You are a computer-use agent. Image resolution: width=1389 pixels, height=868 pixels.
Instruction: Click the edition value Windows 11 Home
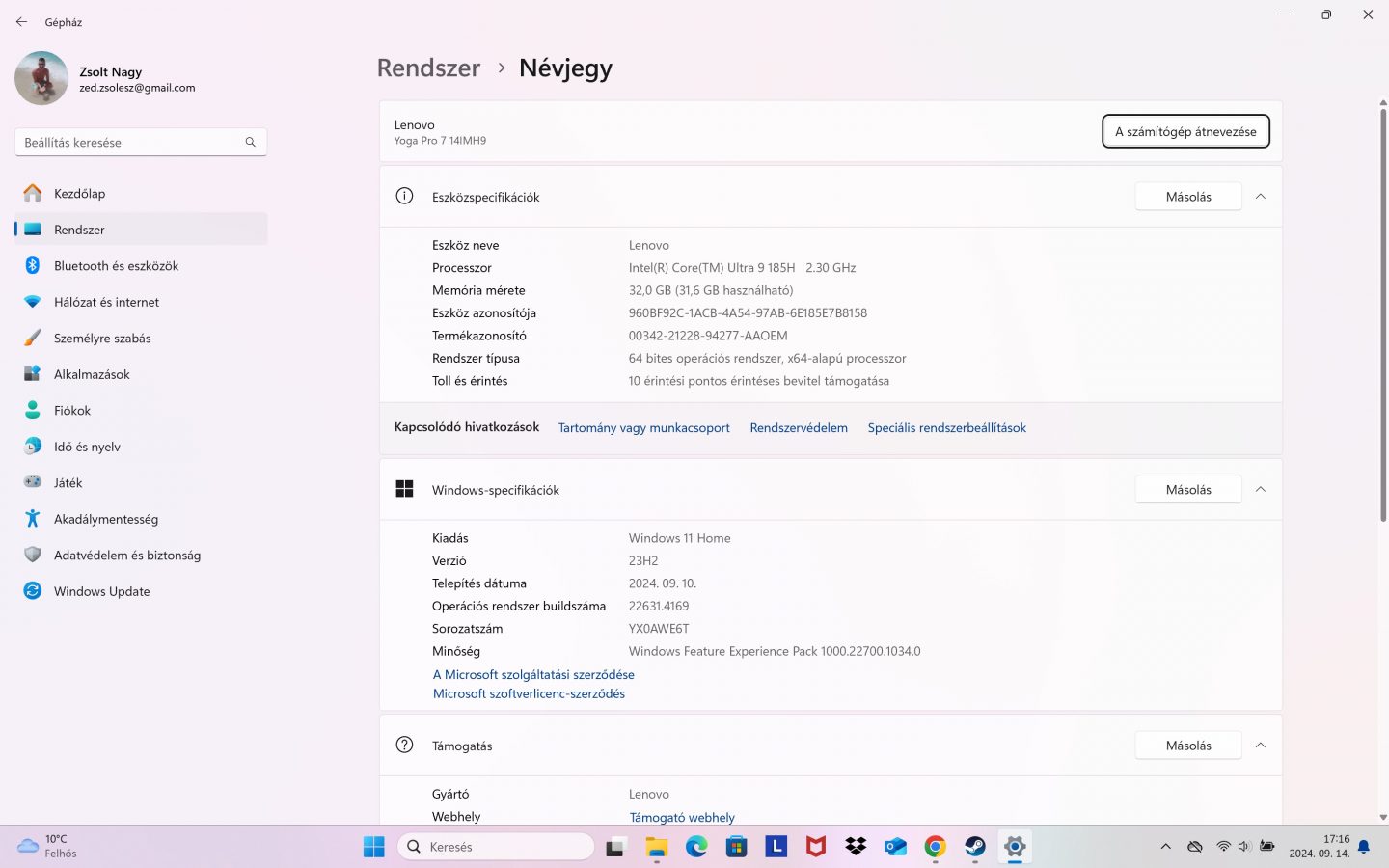click(679, 538)
